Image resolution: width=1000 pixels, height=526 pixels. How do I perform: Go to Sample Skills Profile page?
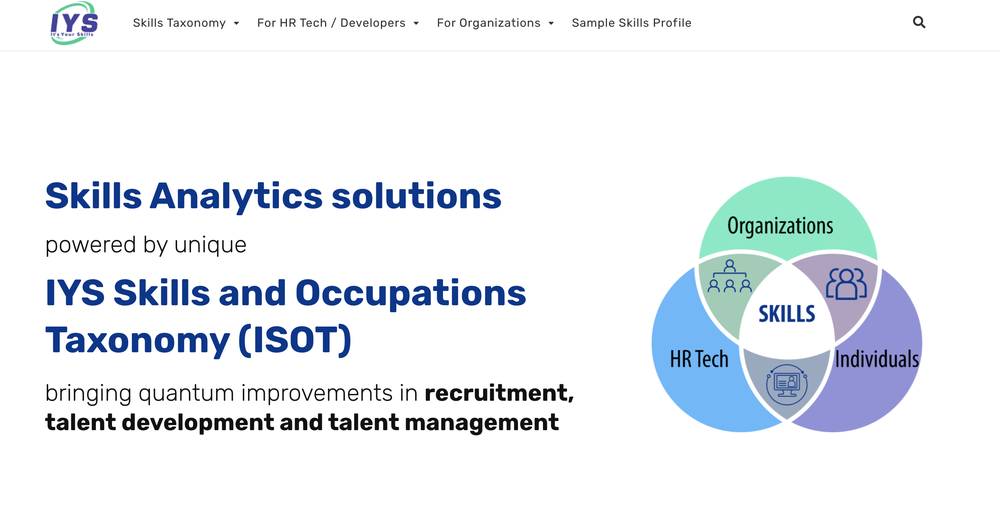(631, 23)
